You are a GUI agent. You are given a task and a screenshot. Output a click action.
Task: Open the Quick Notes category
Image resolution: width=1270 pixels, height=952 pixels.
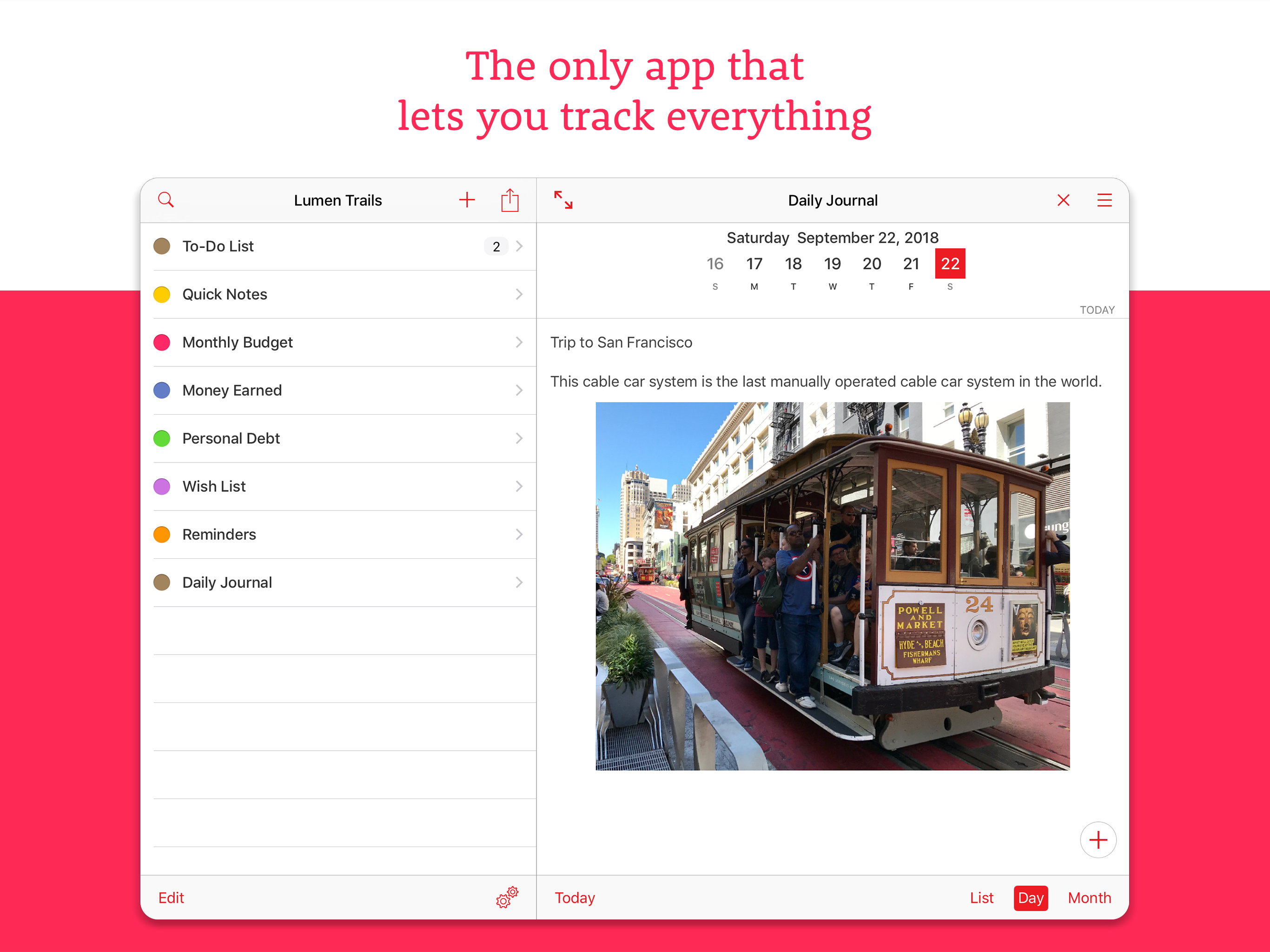tap(339, 295)
